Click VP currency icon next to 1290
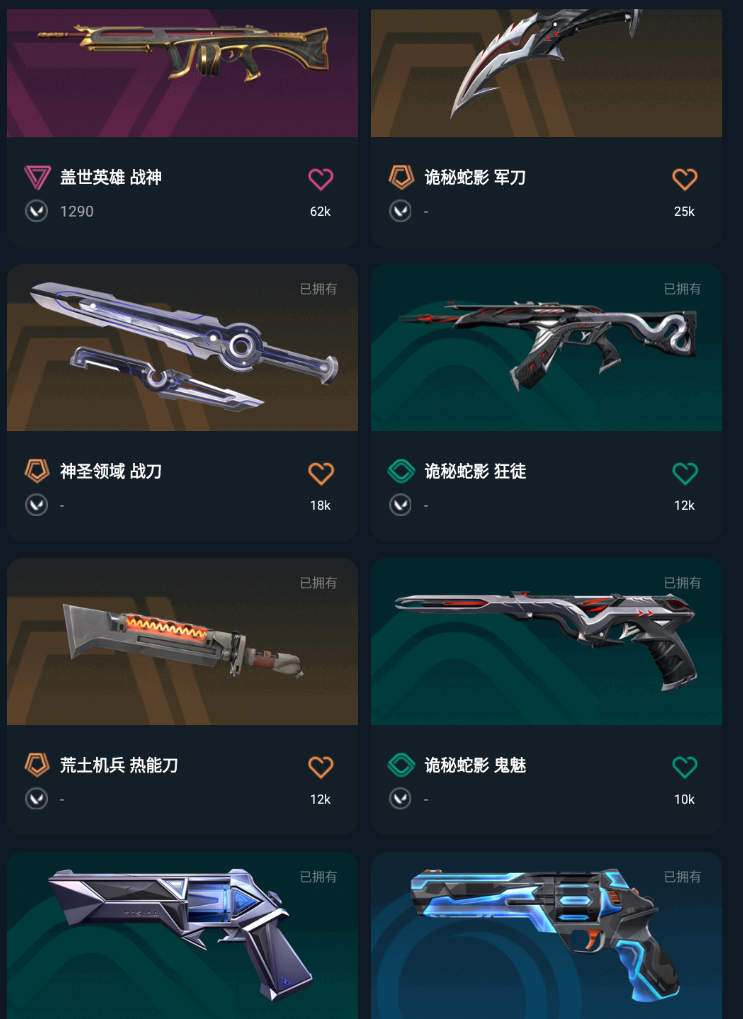This screenshot has width=743, height=1019. coord(36,211)
